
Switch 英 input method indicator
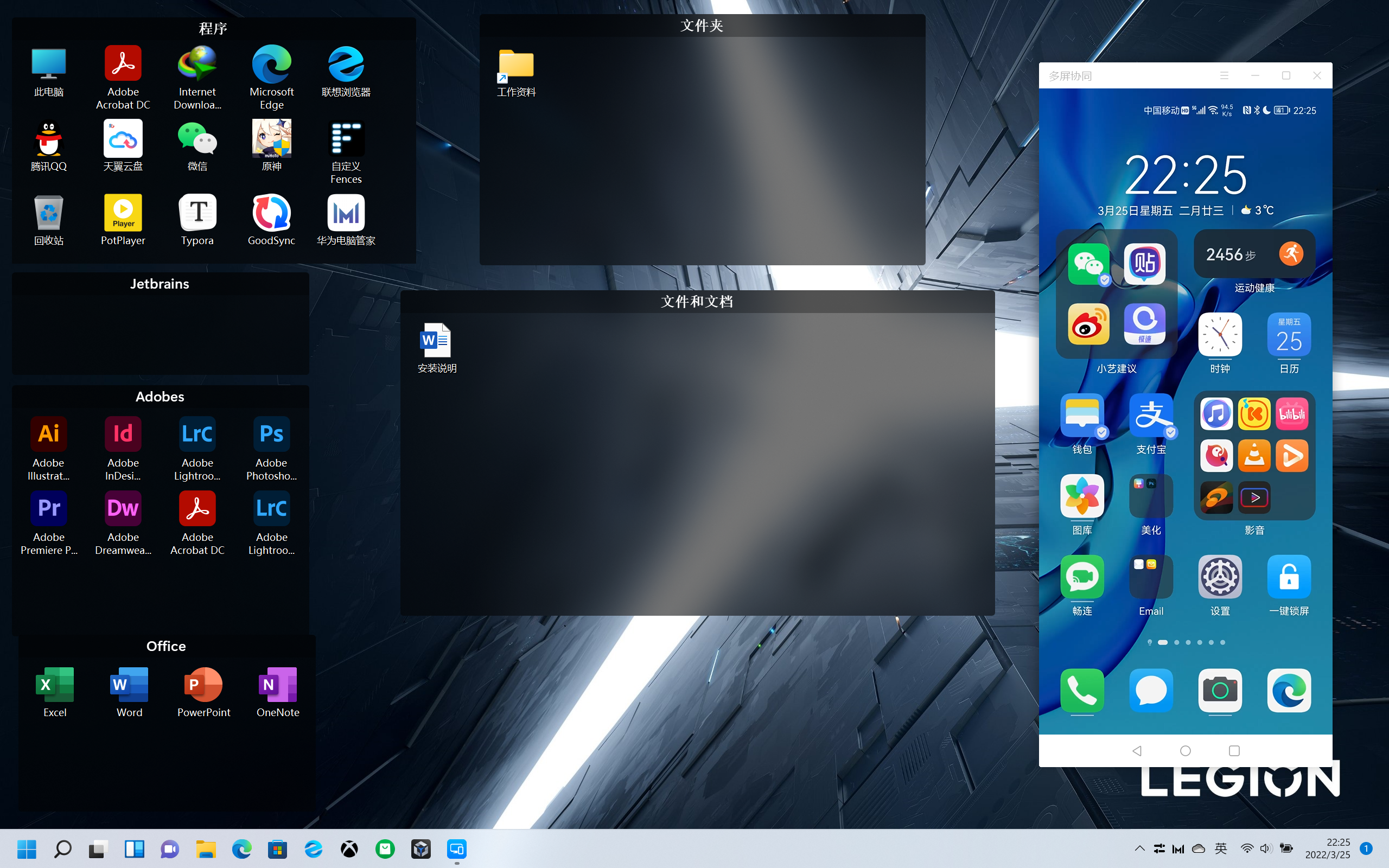click(1220, 848)
